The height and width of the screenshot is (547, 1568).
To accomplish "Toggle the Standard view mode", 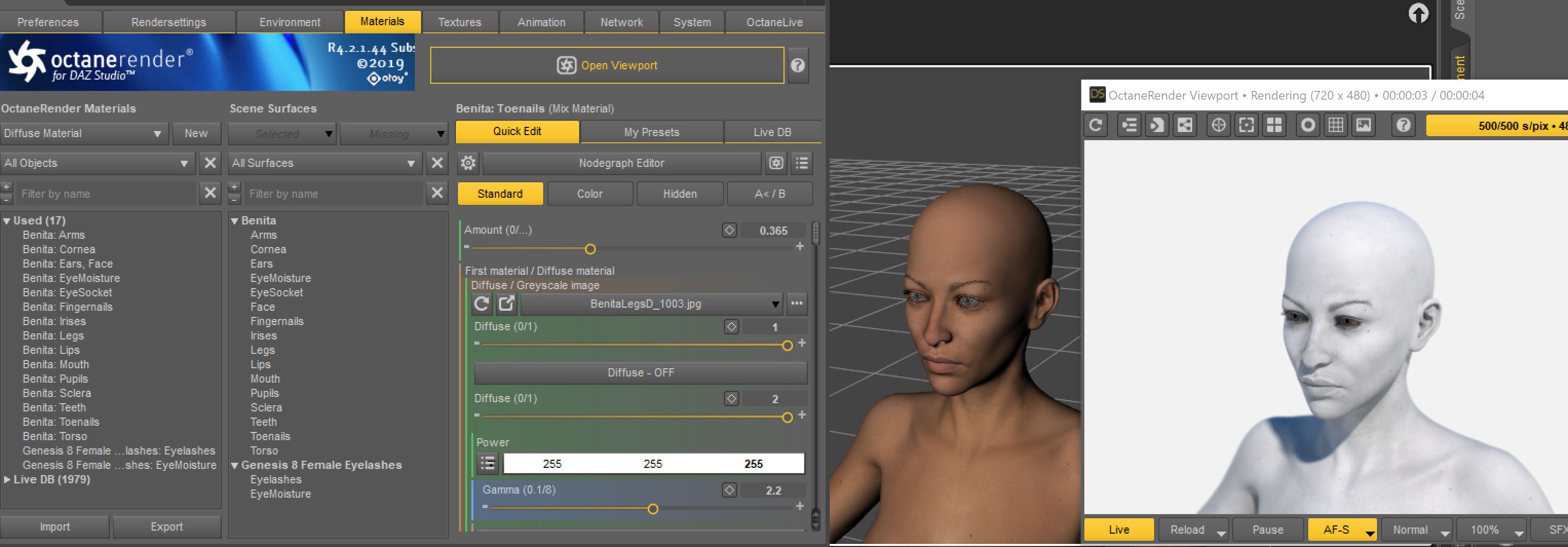I will (x=500, y=194).
